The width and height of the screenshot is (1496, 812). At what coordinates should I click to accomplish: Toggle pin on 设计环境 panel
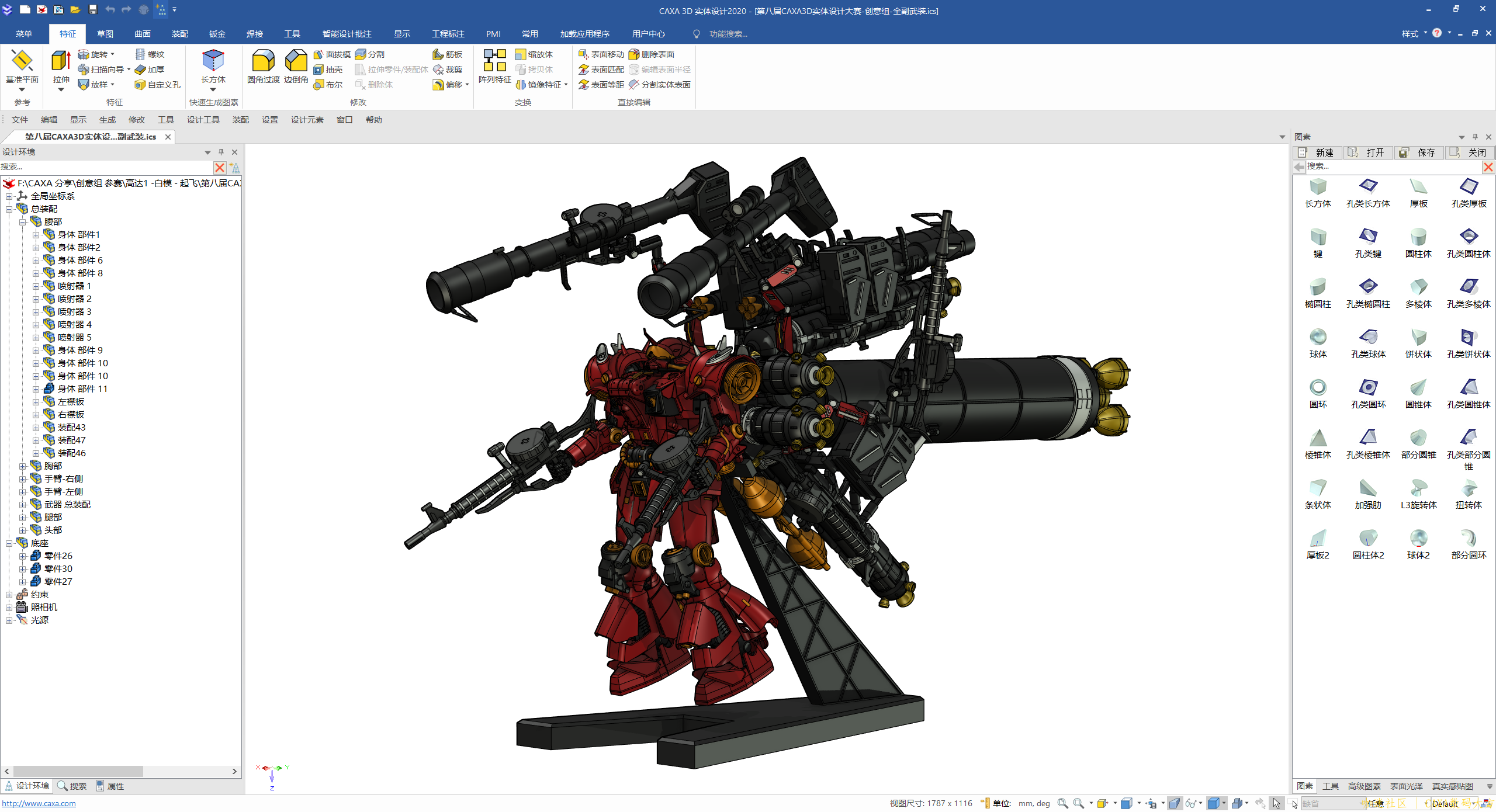coord(221,152)
